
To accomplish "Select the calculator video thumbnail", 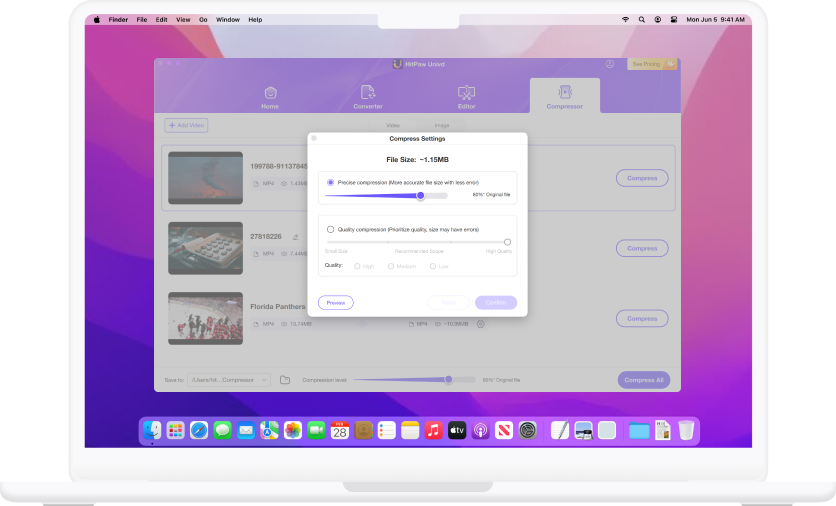I will click(x=205, y=248).
